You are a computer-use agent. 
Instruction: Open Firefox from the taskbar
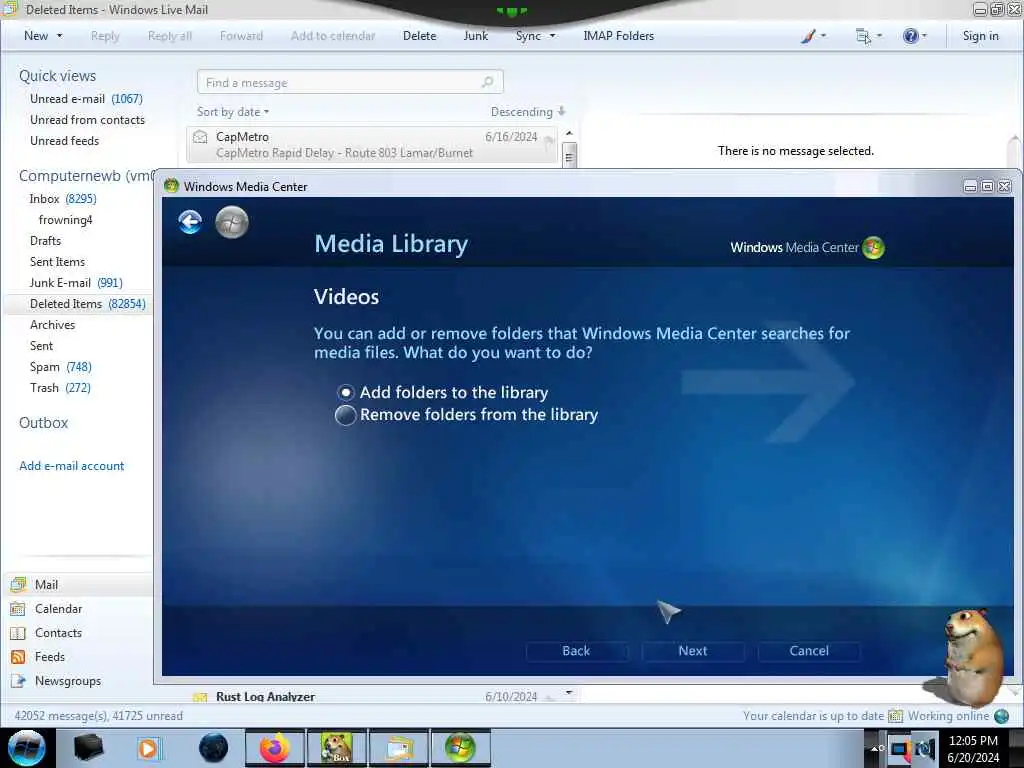(274, 748)
